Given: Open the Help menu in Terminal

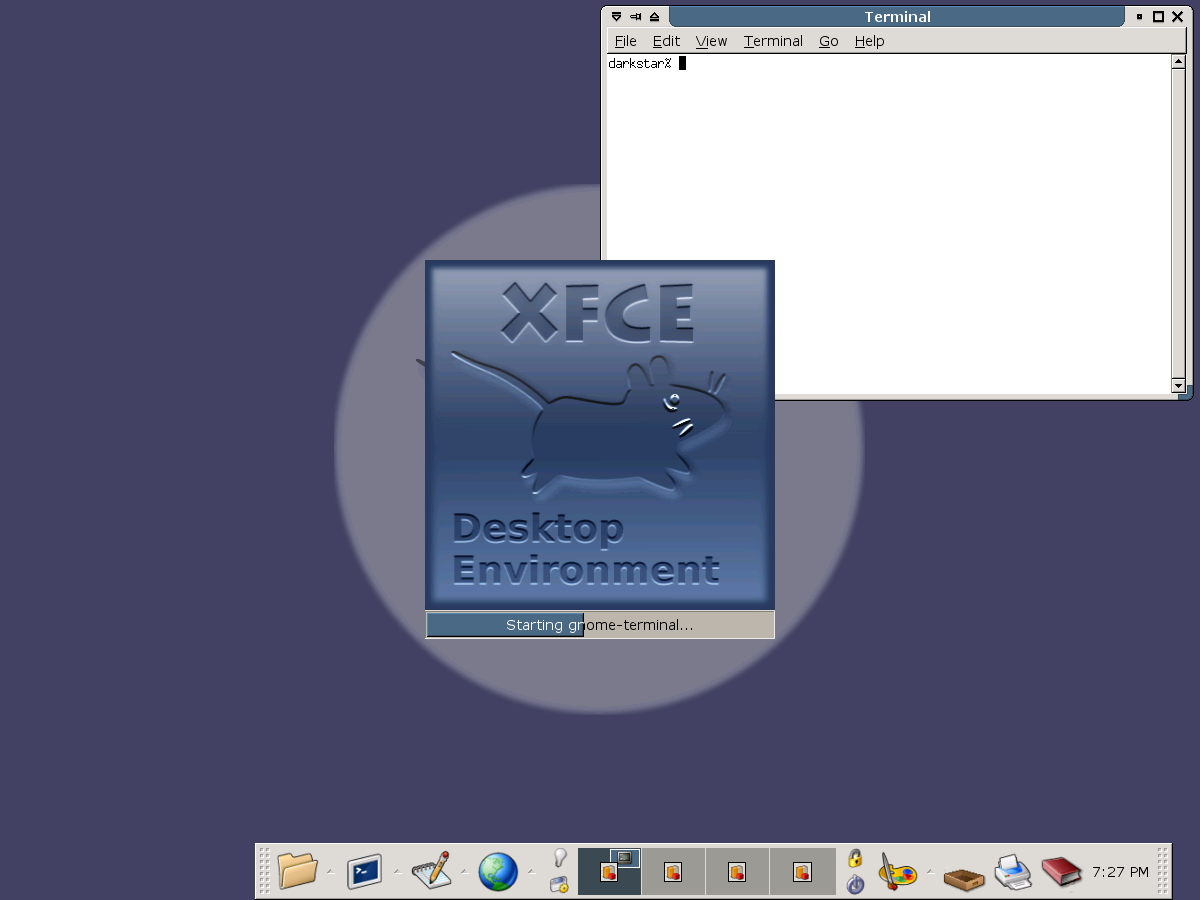Looking at the screenshot, I should tap(869, 41).
